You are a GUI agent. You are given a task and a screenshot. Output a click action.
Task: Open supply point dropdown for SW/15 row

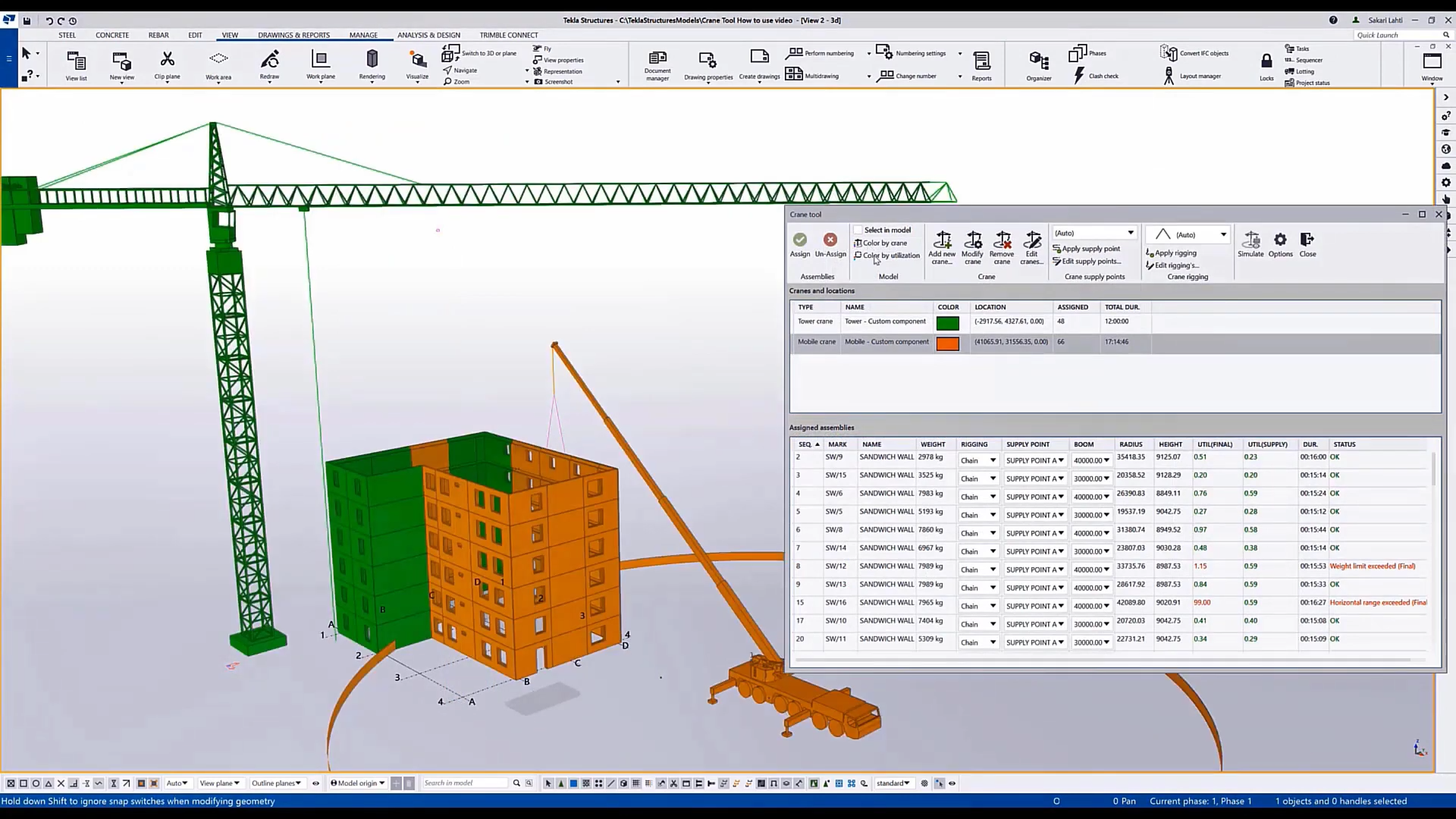tap(1034, 479)
